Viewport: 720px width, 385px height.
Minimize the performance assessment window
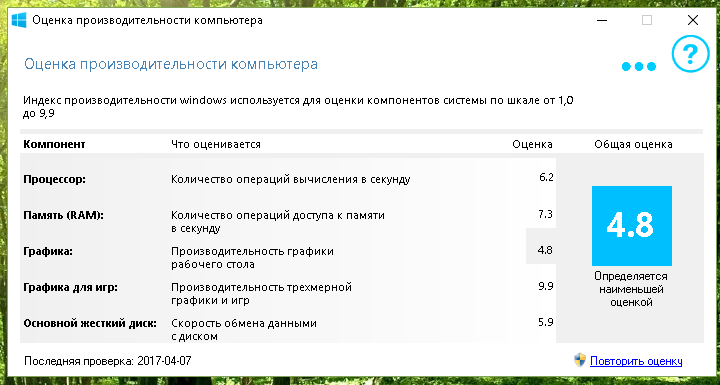602,20
